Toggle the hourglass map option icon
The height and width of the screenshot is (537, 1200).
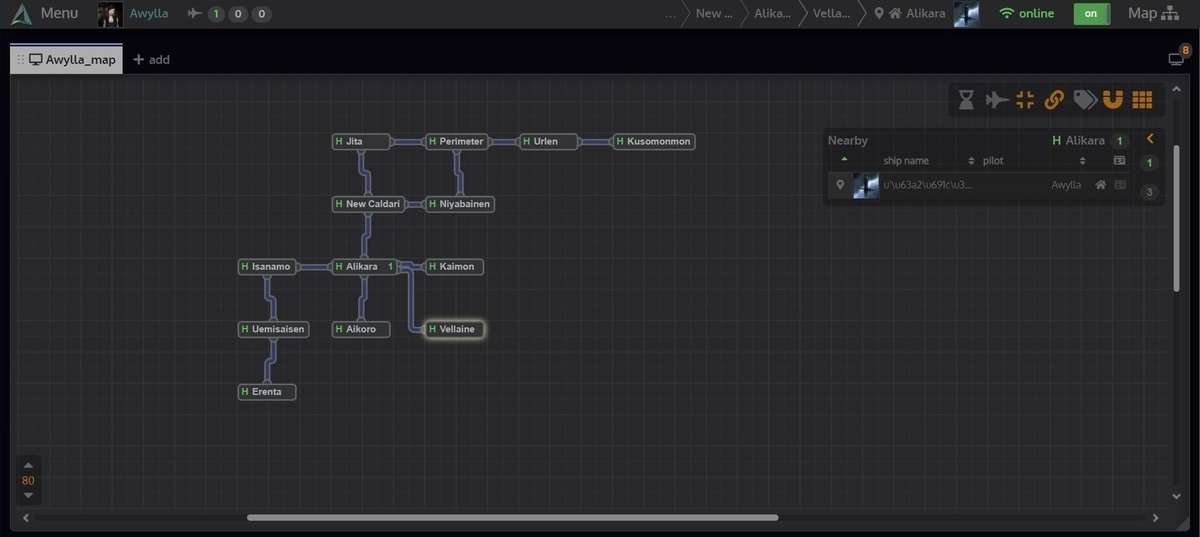[966, 99]
